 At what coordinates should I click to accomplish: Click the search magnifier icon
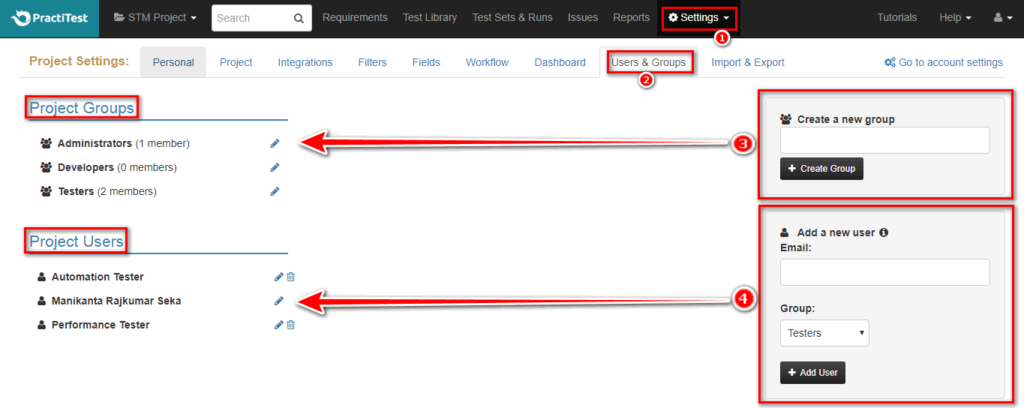tap(298, 18)
